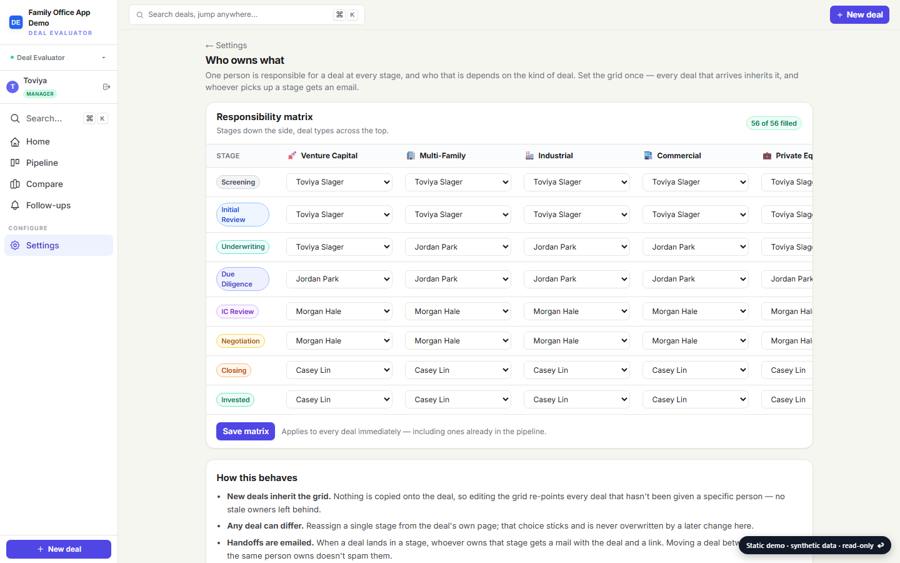Screen dimensions: 900x563
Task: Open Closing owner dropdown for Industrial
Action: coord(577,370)
